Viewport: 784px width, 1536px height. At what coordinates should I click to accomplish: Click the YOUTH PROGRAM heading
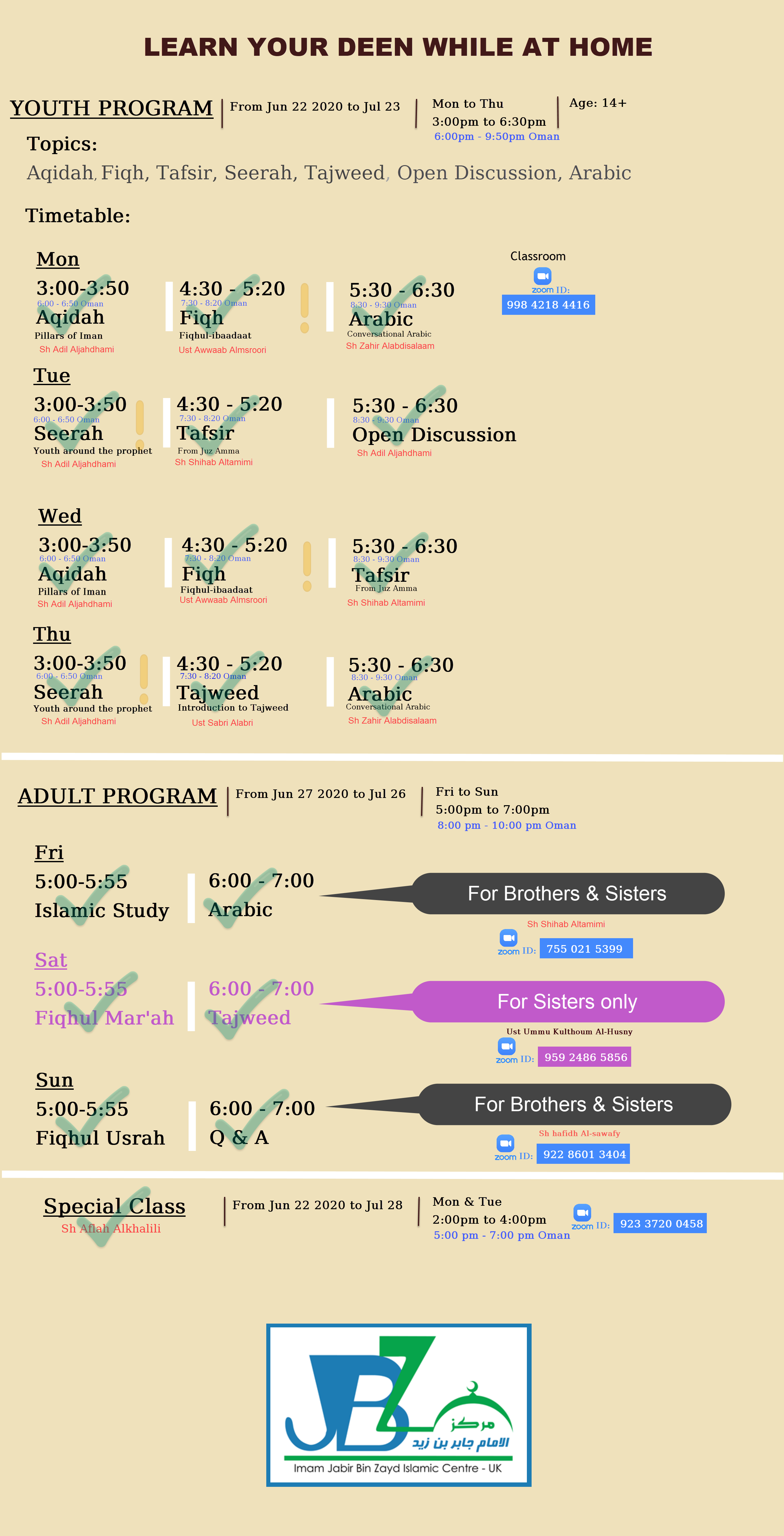(x=112, y=108)
